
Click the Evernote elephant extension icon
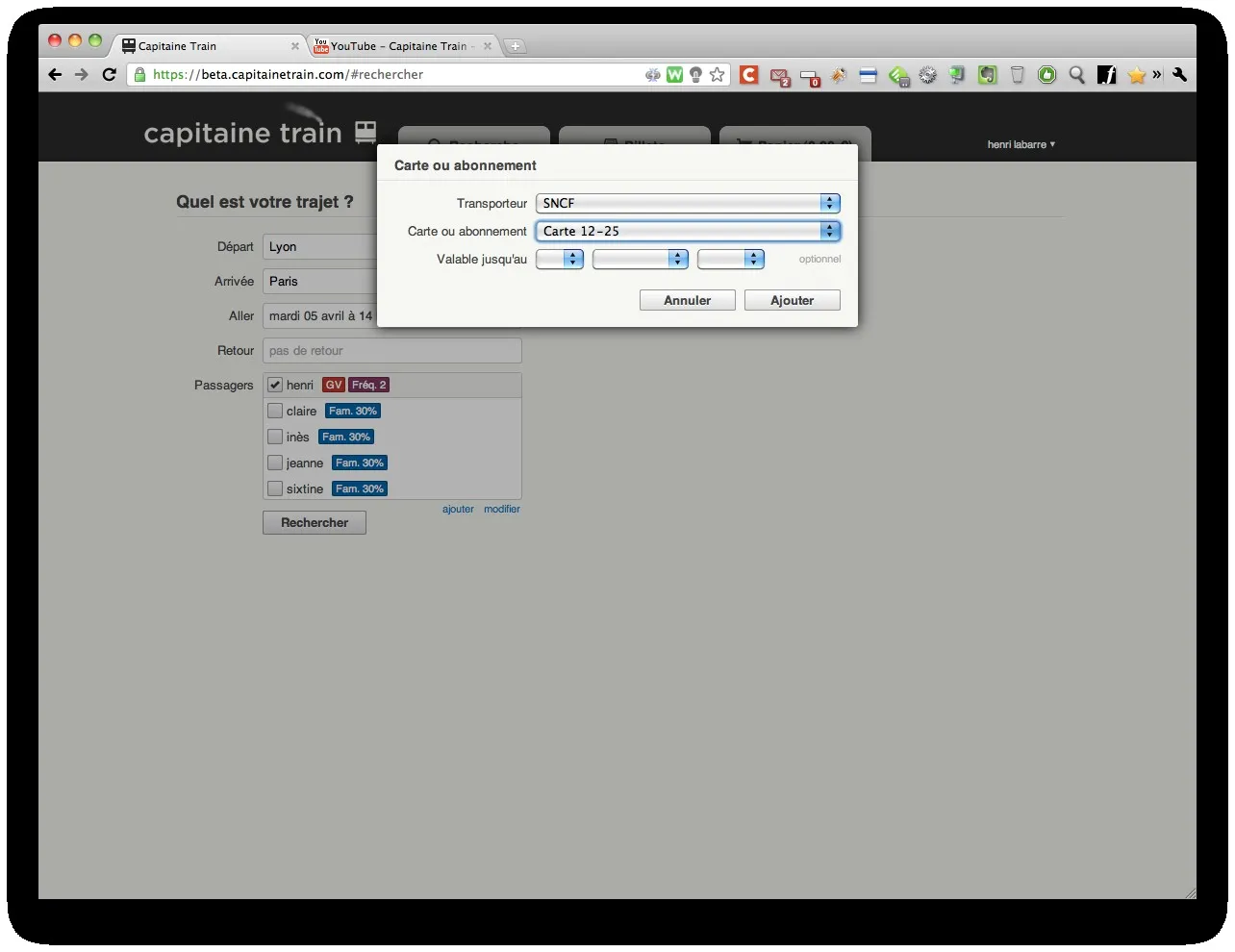coord(988,75)
